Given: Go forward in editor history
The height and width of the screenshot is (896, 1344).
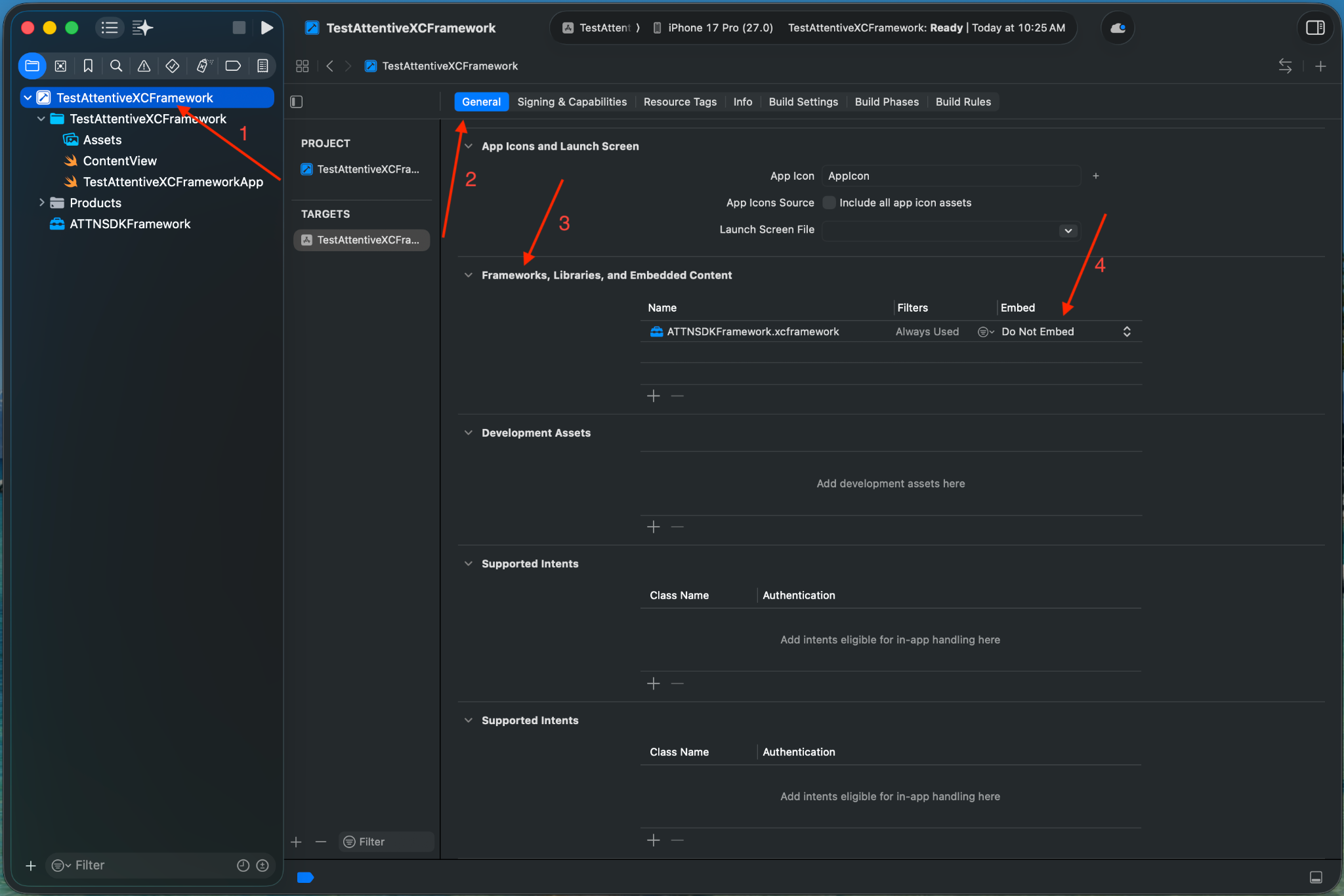Looking at the screenshot, I should (348, 66).
